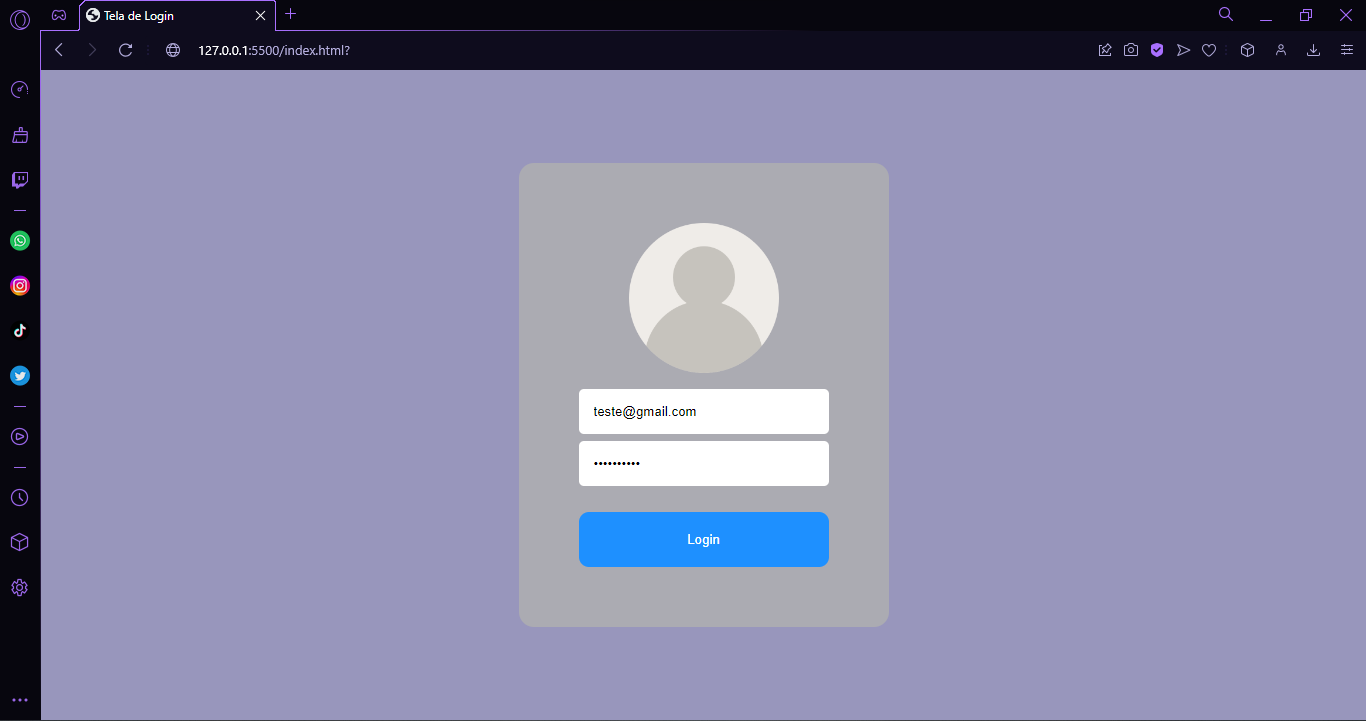1366x721 pixels.
Task: Send page to My Flow paper plane
Action: coord(1183,49)
